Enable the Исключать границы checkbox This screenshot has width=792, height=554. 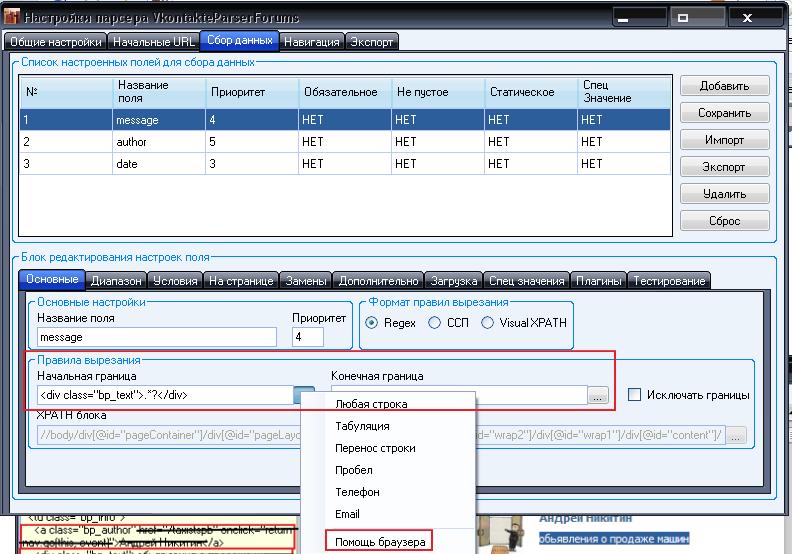coord(634,395)
